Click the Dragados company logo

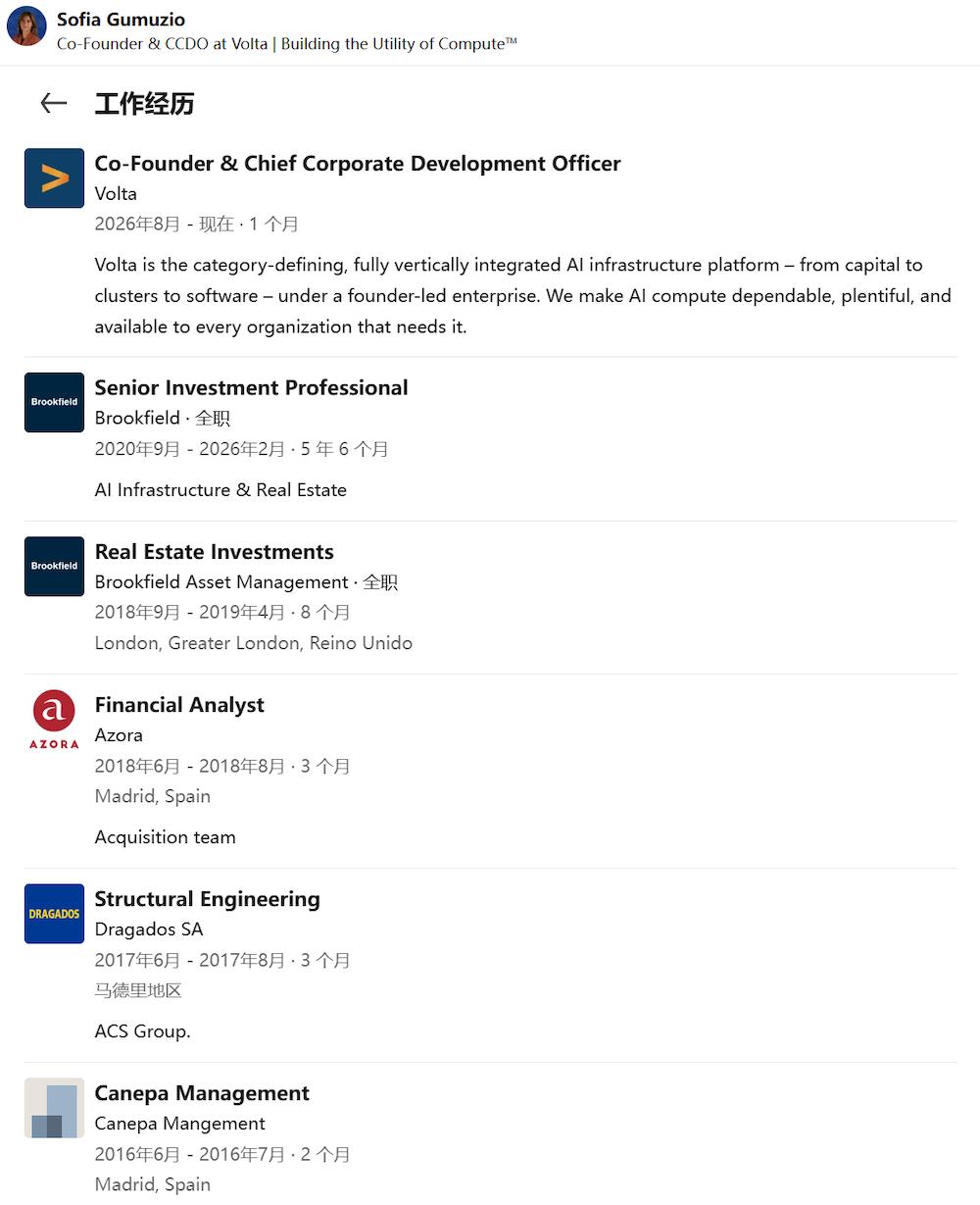click(x=54, y=913)
